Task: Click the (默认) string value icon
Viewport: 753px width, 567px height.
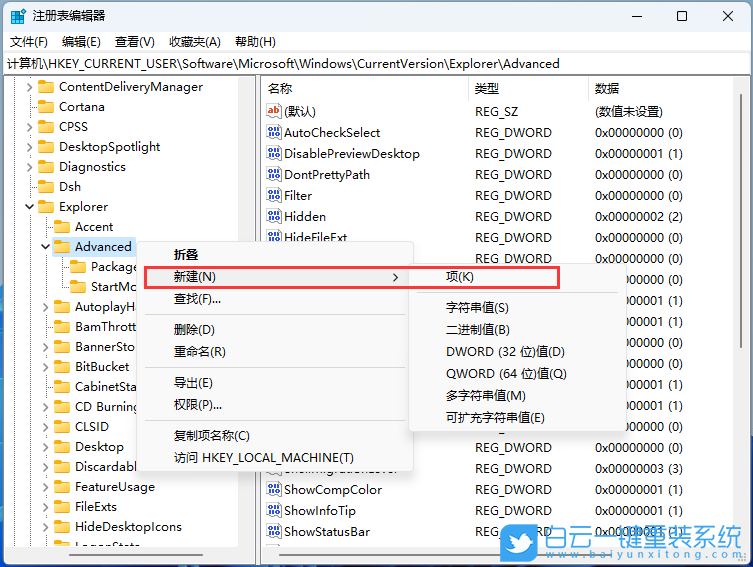Action: [x=274, y=111]
